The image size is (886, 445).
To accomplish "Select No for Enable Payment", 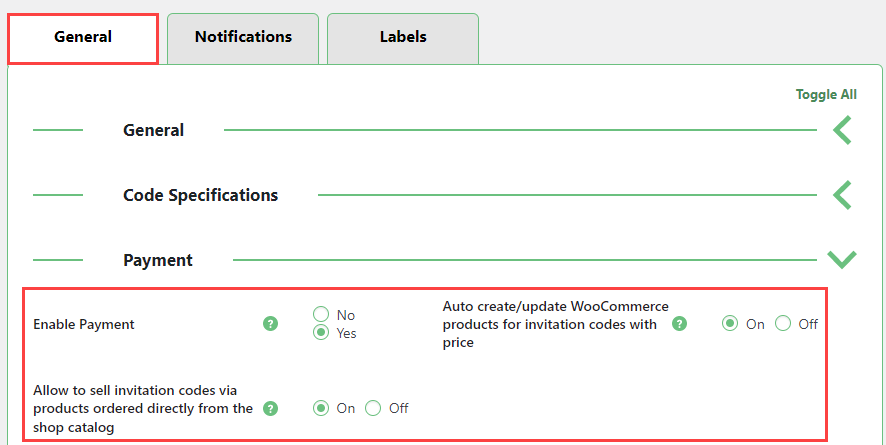I will [321, 315].
